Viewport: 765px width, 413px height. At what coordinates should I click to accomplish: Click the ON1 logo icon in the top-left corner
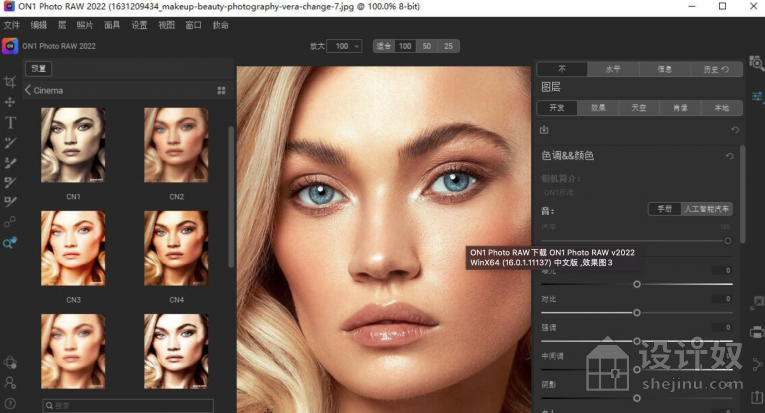10,46
